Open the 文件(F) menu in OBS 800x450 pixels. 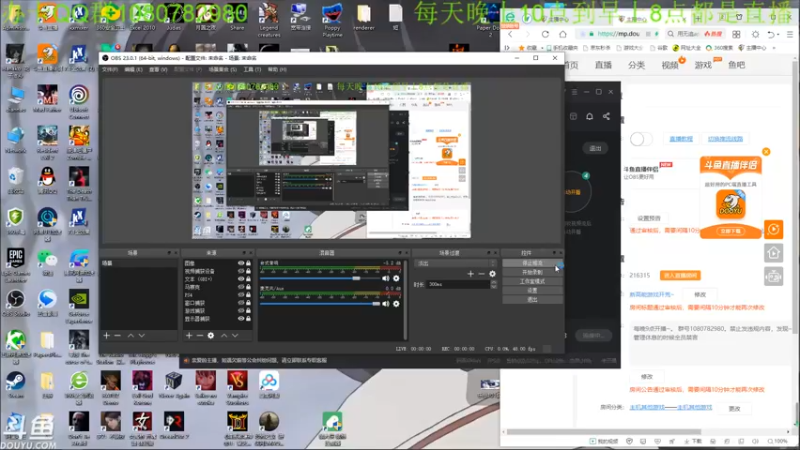point(110,69)
